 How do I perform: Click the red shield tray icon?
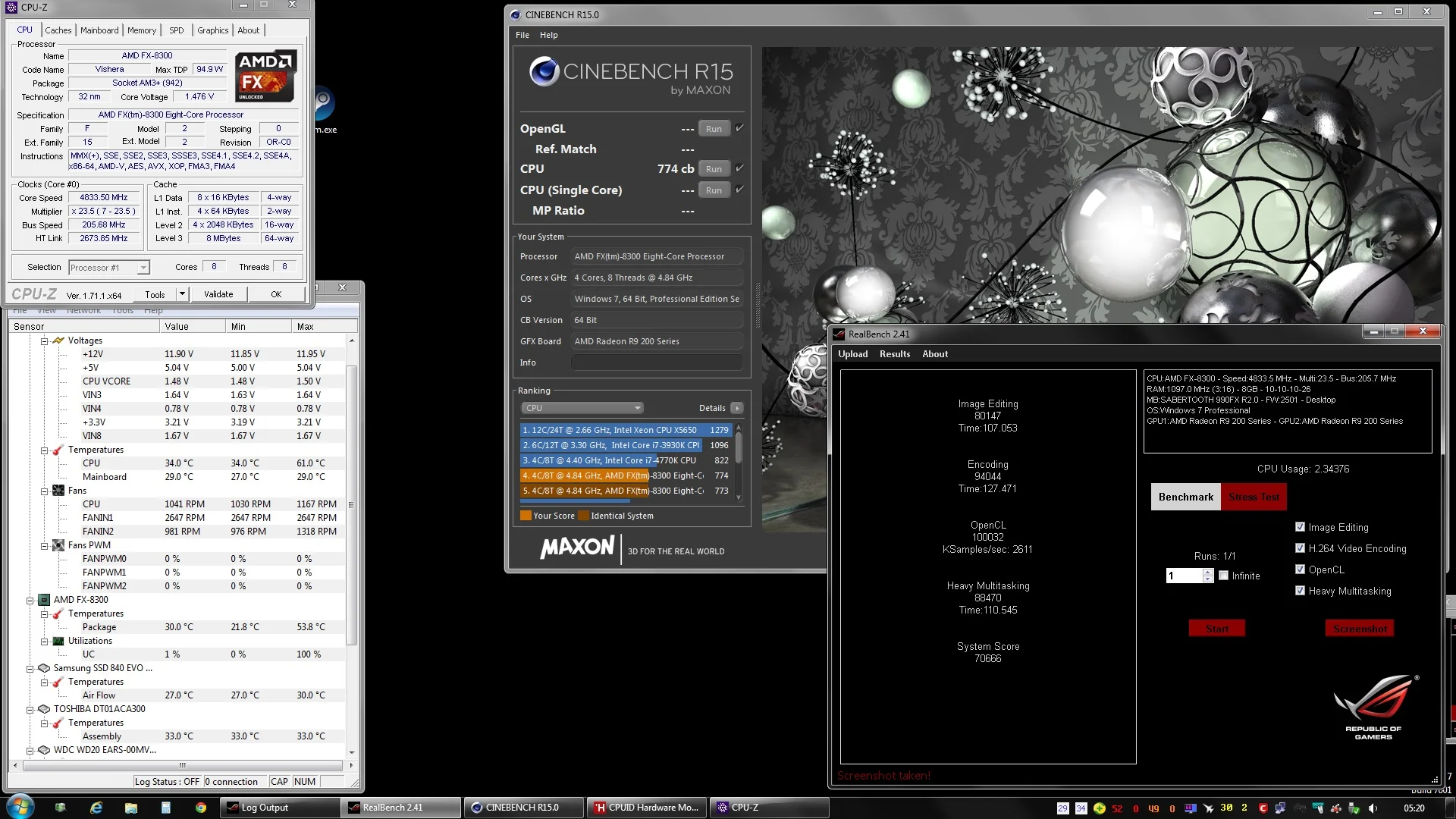tap(1263, 808)
